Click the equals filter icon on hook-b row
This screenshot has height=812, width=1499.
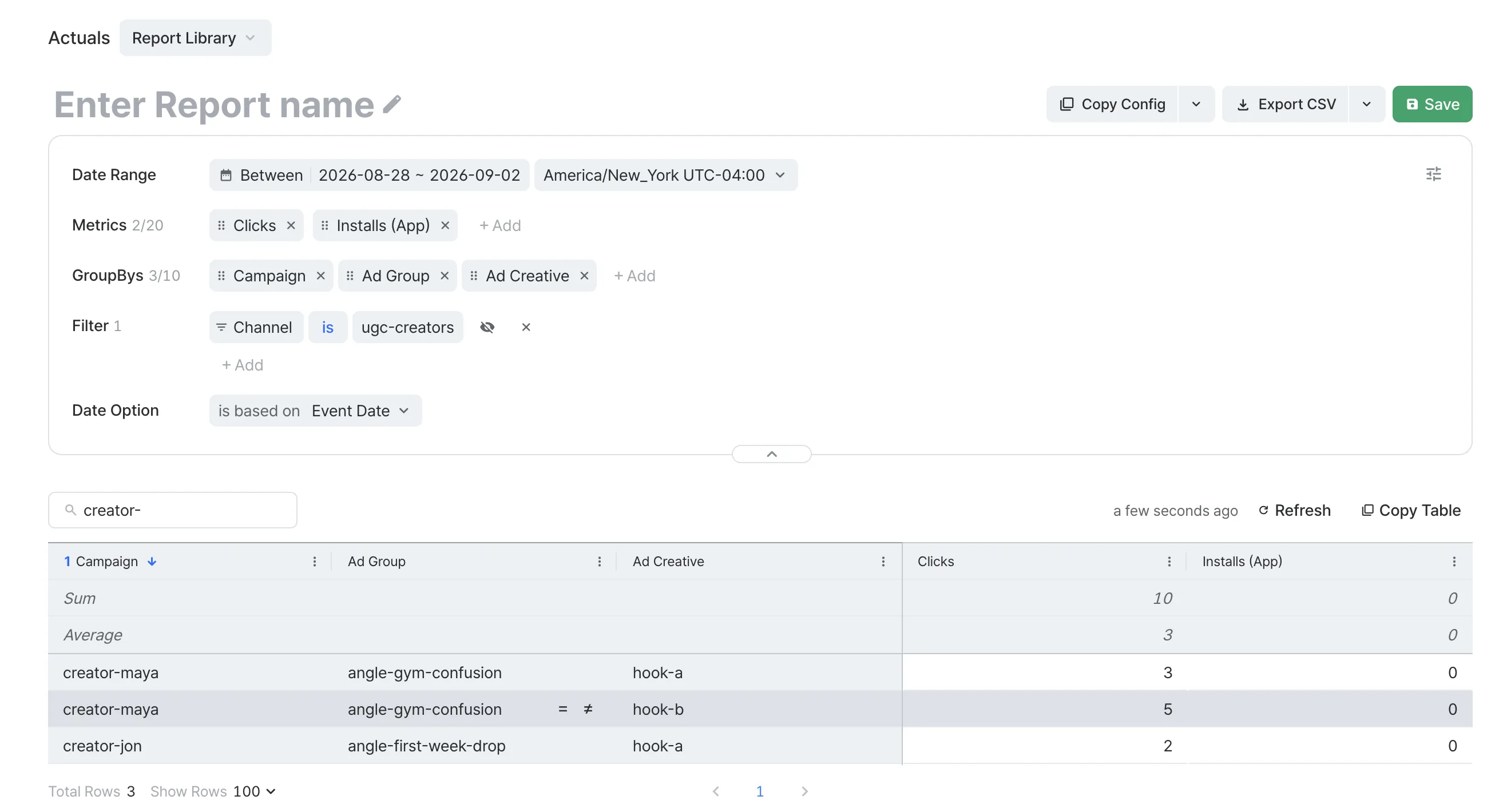[563, 709]
